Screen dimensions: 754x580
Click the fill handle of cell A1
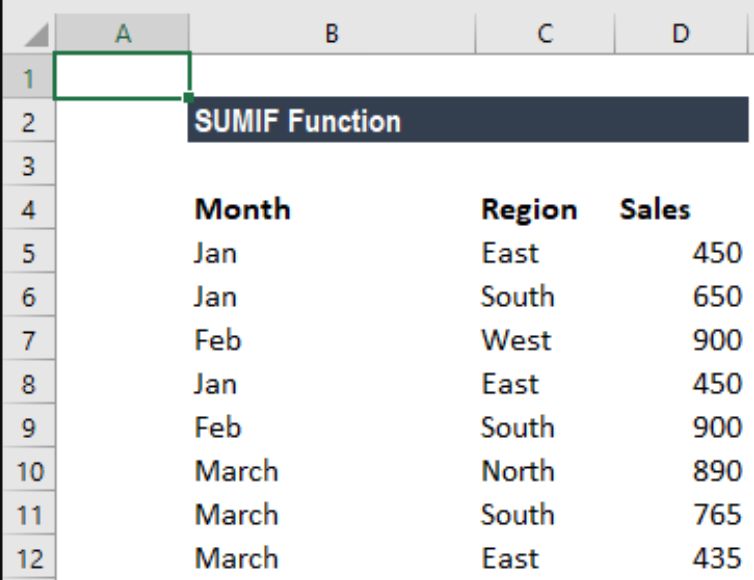coord(188,98)
